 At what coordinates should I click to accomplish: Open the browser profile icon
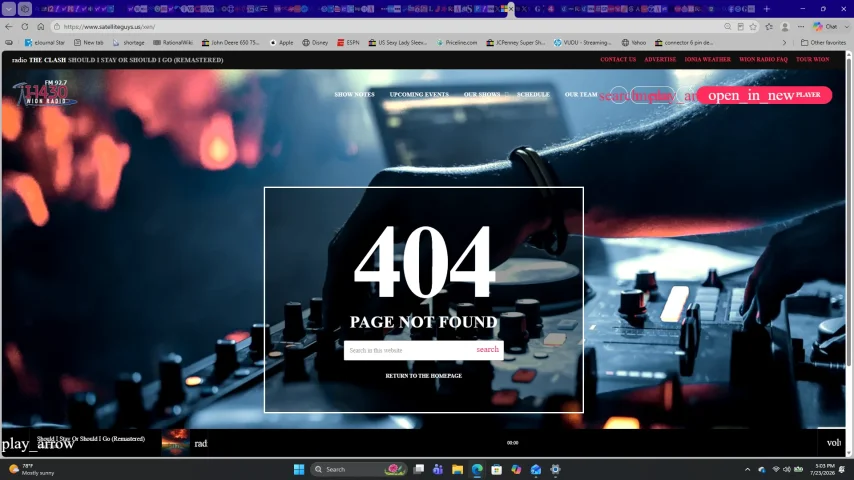[x=785, y=26]
